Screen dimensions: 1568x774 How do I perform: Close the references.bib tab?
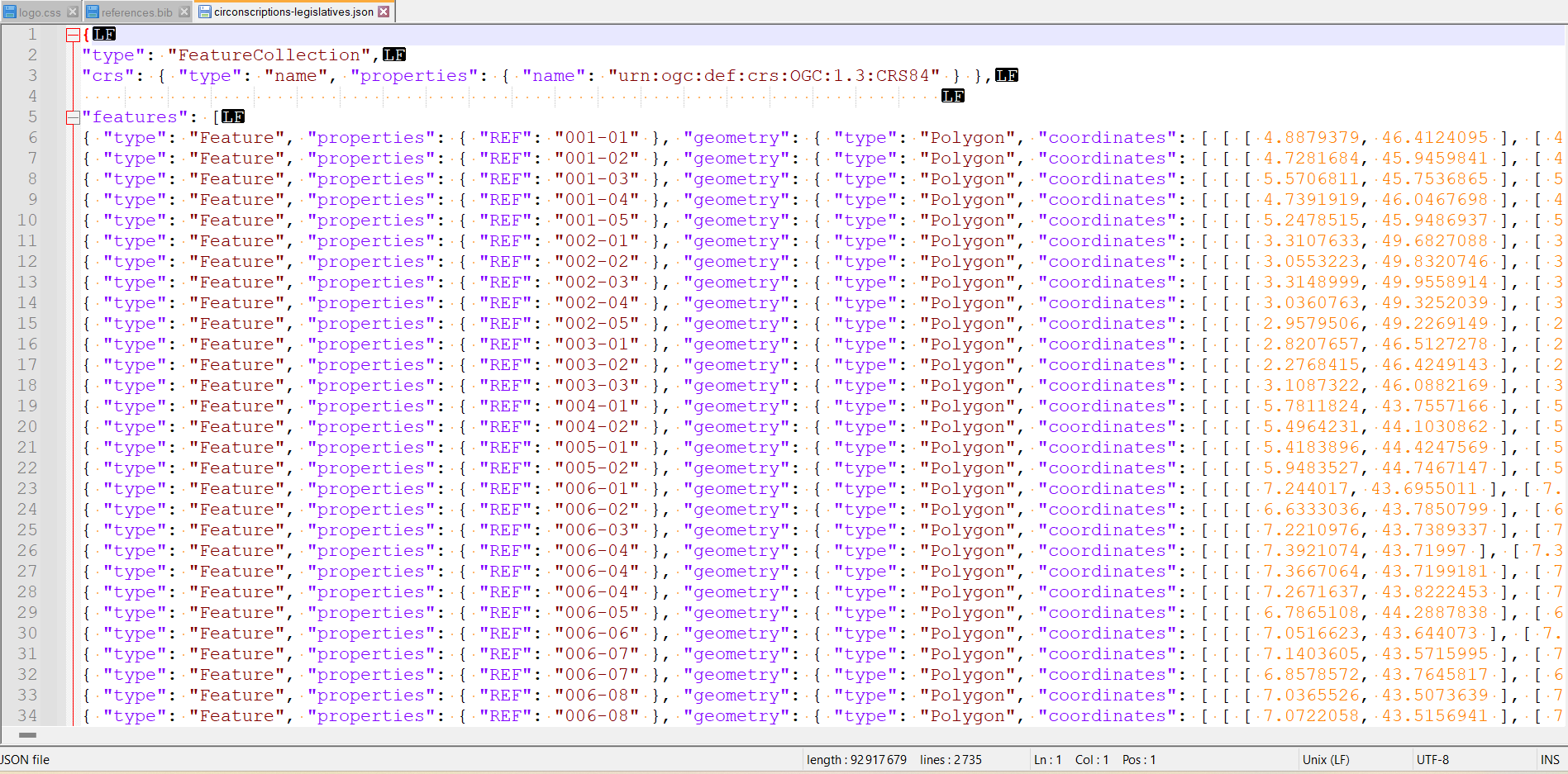click(184, 12)
